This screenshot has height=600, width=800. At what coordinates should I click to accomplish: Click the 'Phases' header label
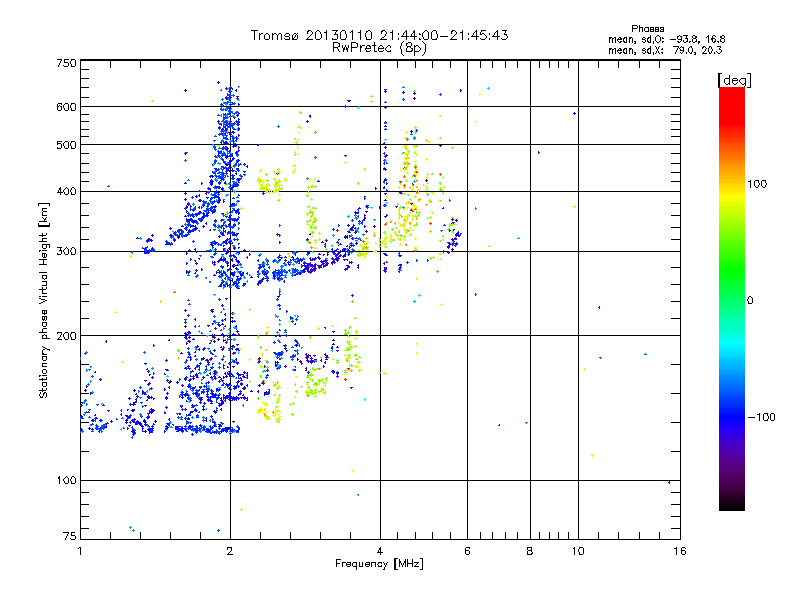tap(647, 29)
